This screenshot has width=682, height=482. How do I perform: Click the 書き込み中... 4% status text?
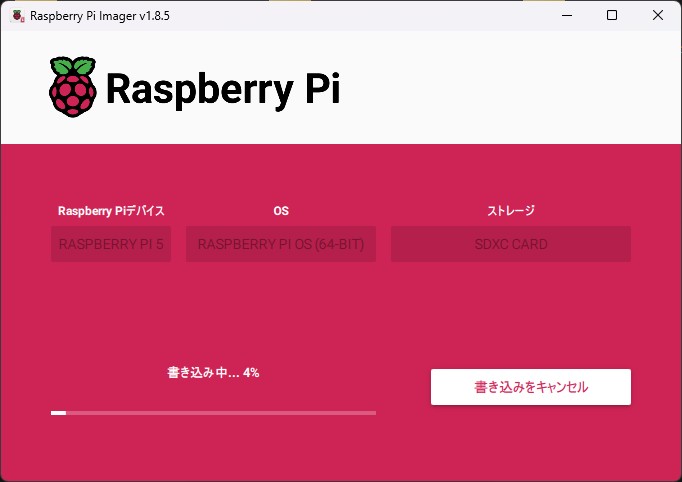213,372
